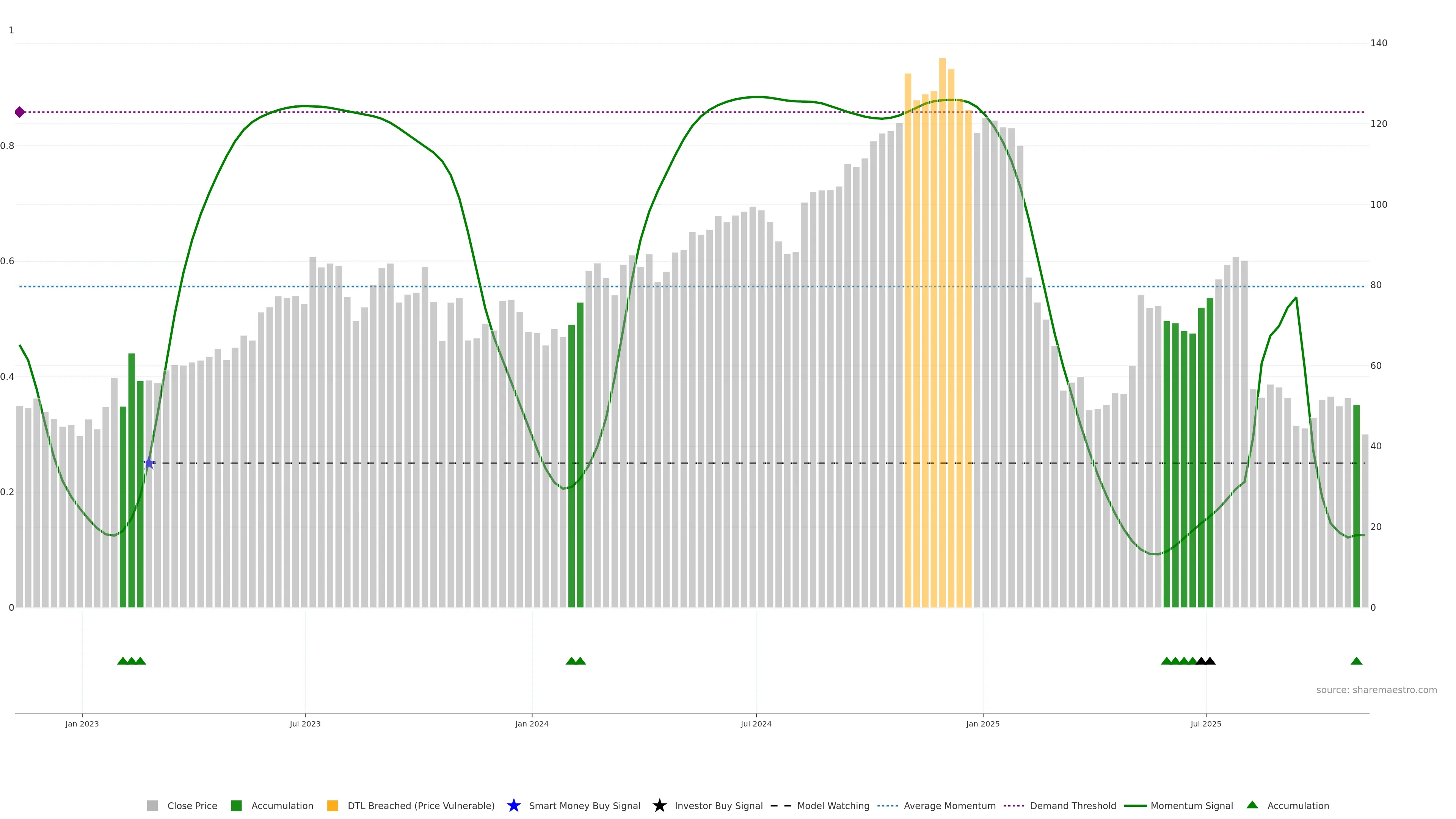Click the green Accumulation triangle legend icon

point(1252,805)
